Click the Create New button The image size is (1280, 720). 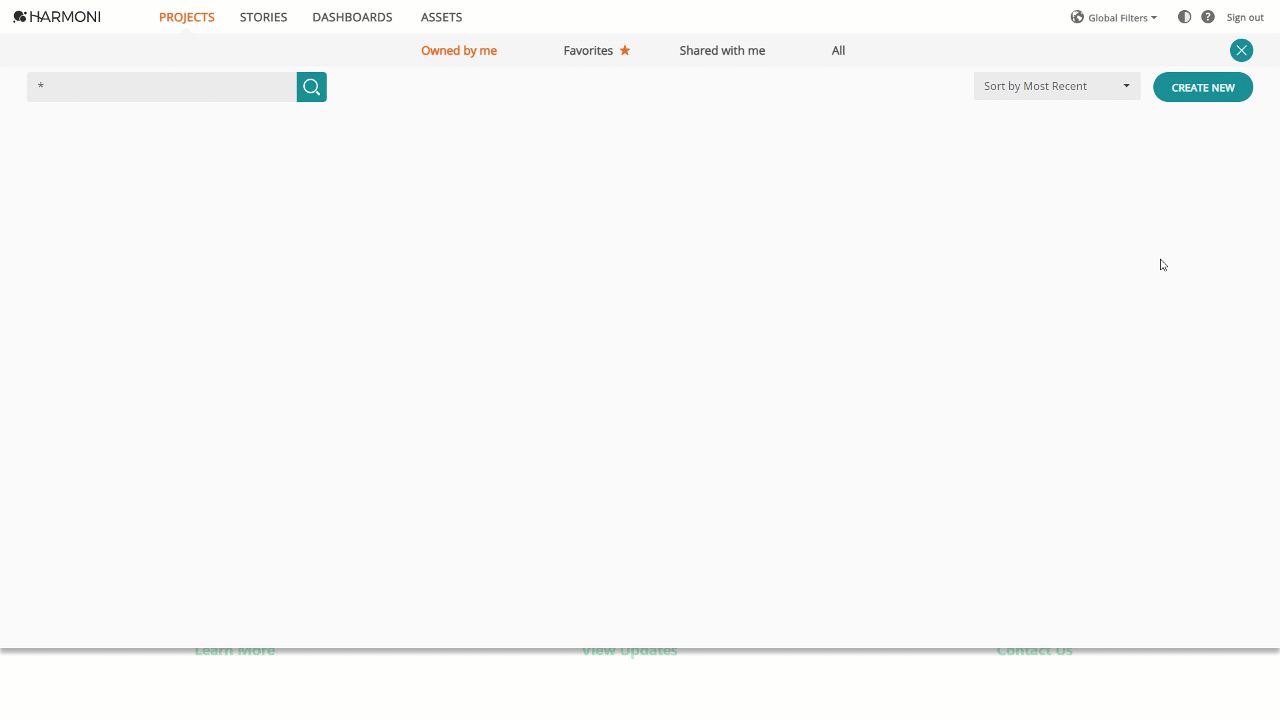1202,87
